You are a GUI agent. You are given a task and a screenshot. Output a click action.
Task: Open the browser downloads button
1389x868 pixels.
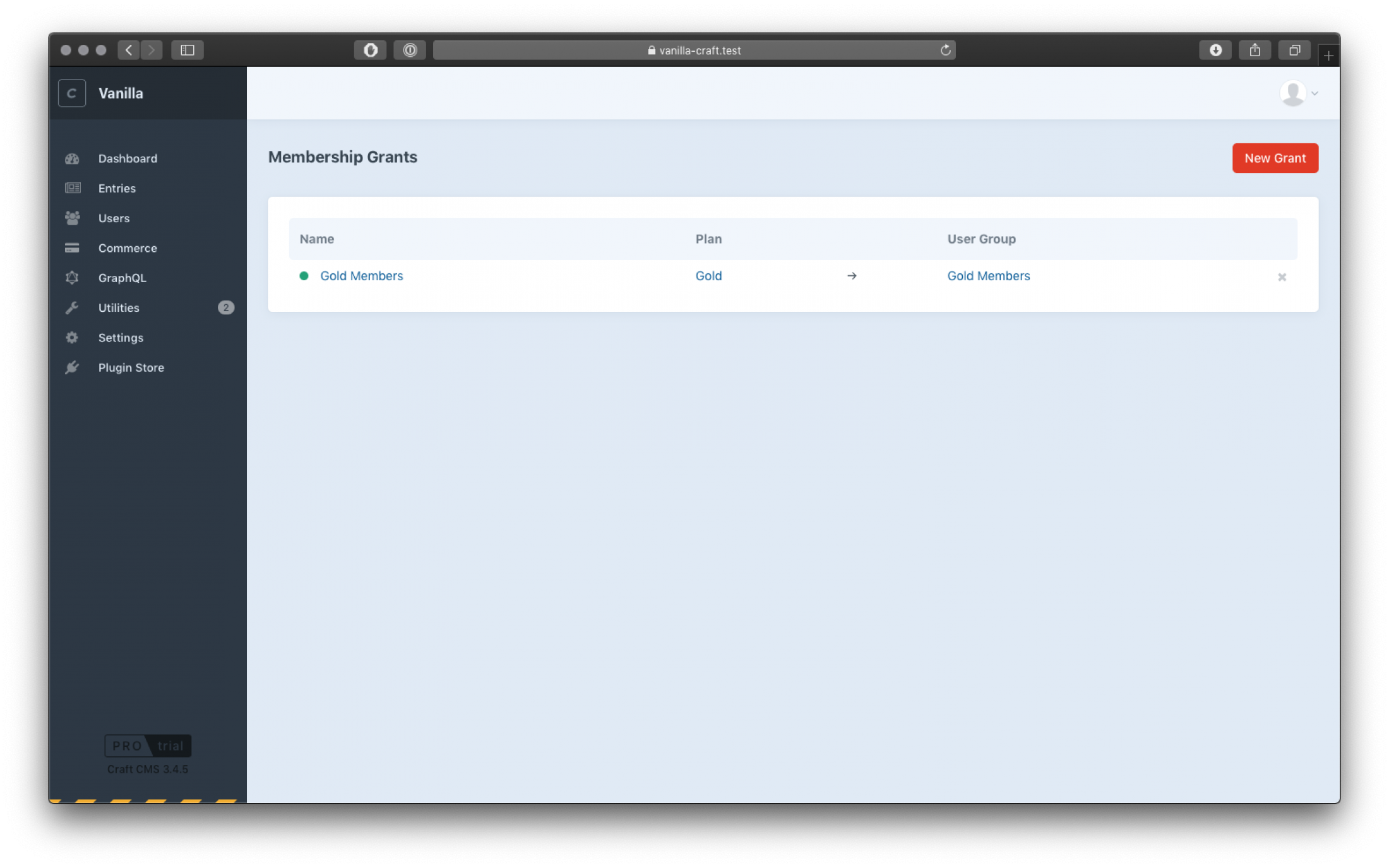(x=1215, y=51)
